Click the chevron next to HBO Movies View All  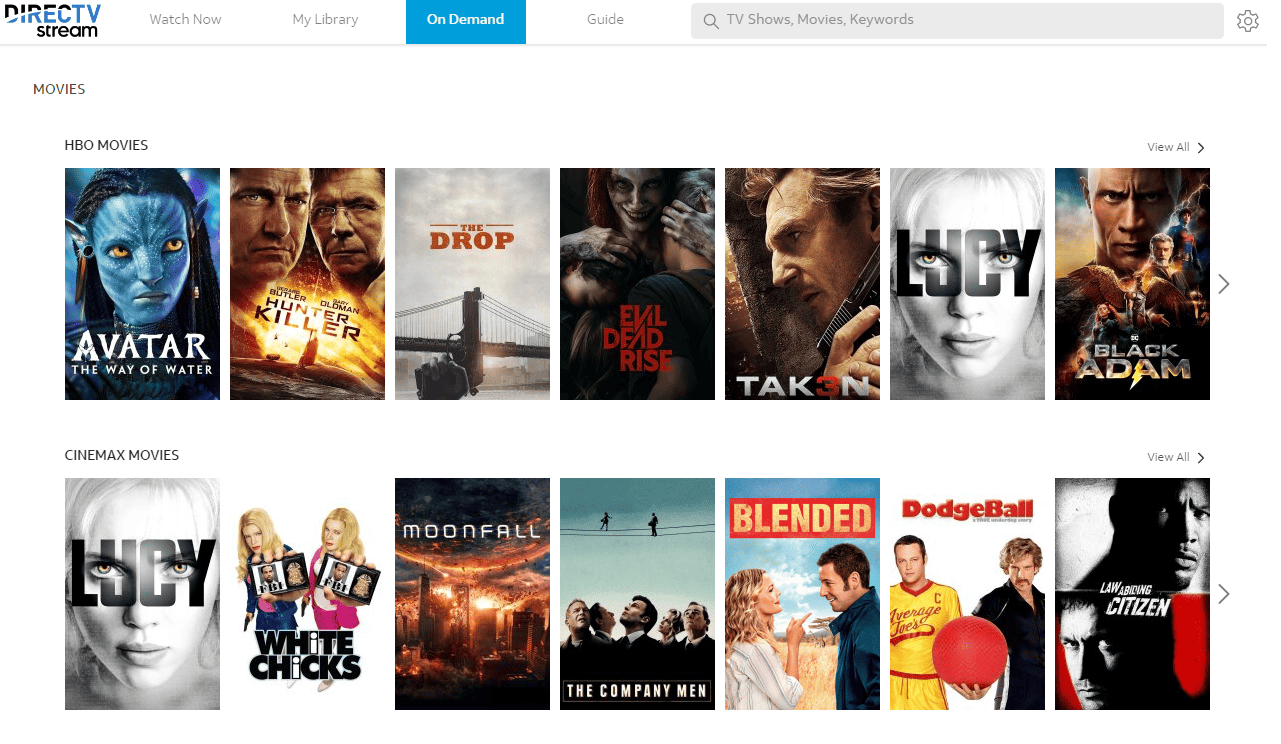[x=1199, y=147]
